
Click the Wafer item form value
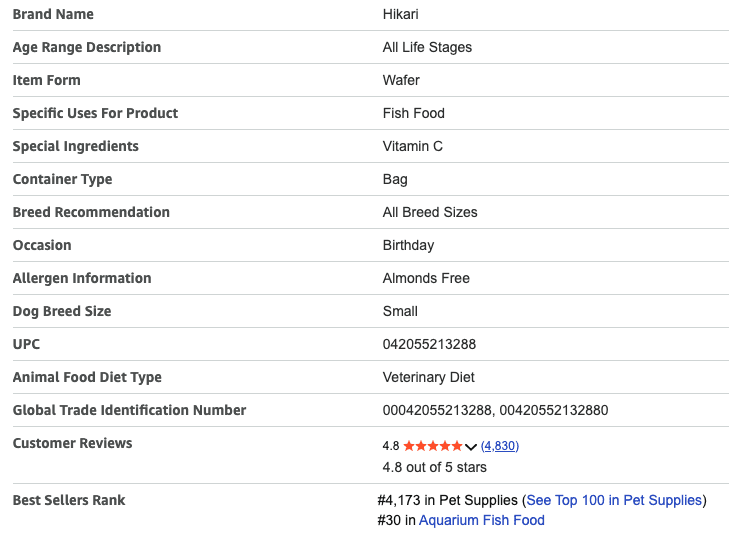pyautogui.click(x=401, y=80)
